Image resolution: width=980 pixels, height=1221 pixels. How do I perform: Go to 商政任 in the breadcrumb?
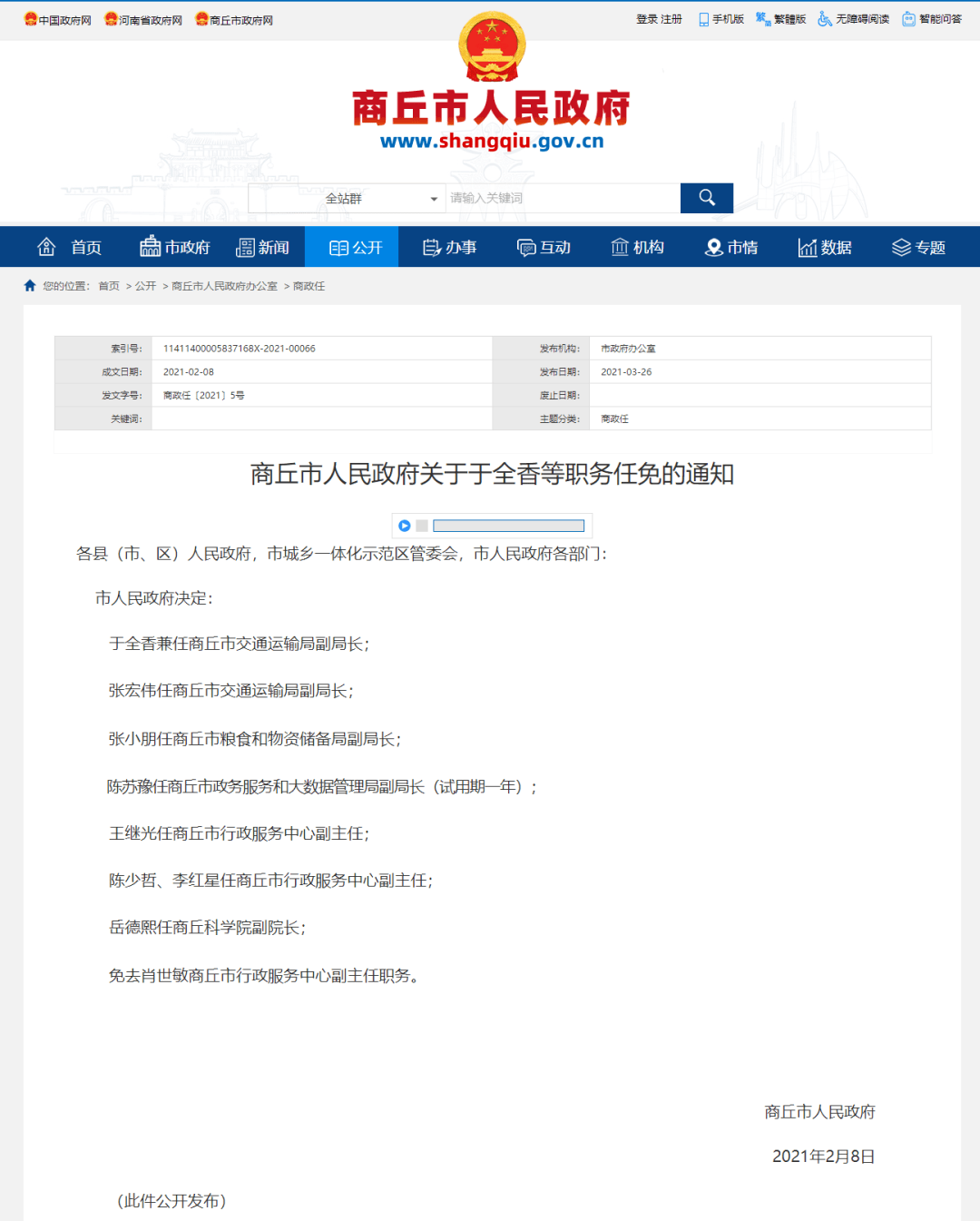click(x=309, y=286)
